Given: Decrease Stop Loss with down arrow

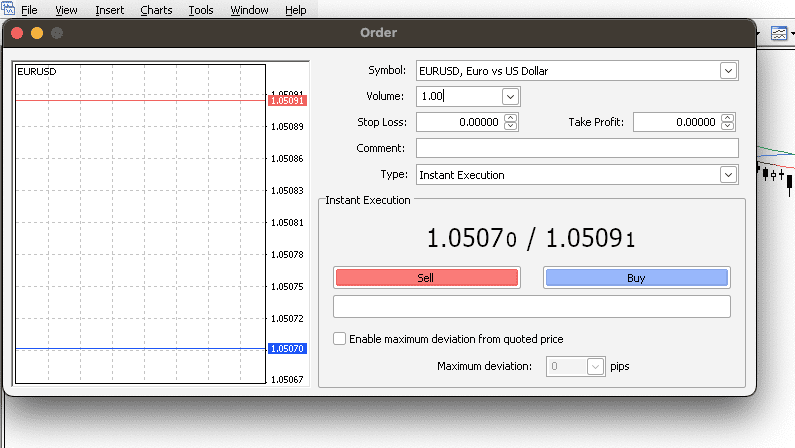Looking at the screenshot, I should 511,126.
